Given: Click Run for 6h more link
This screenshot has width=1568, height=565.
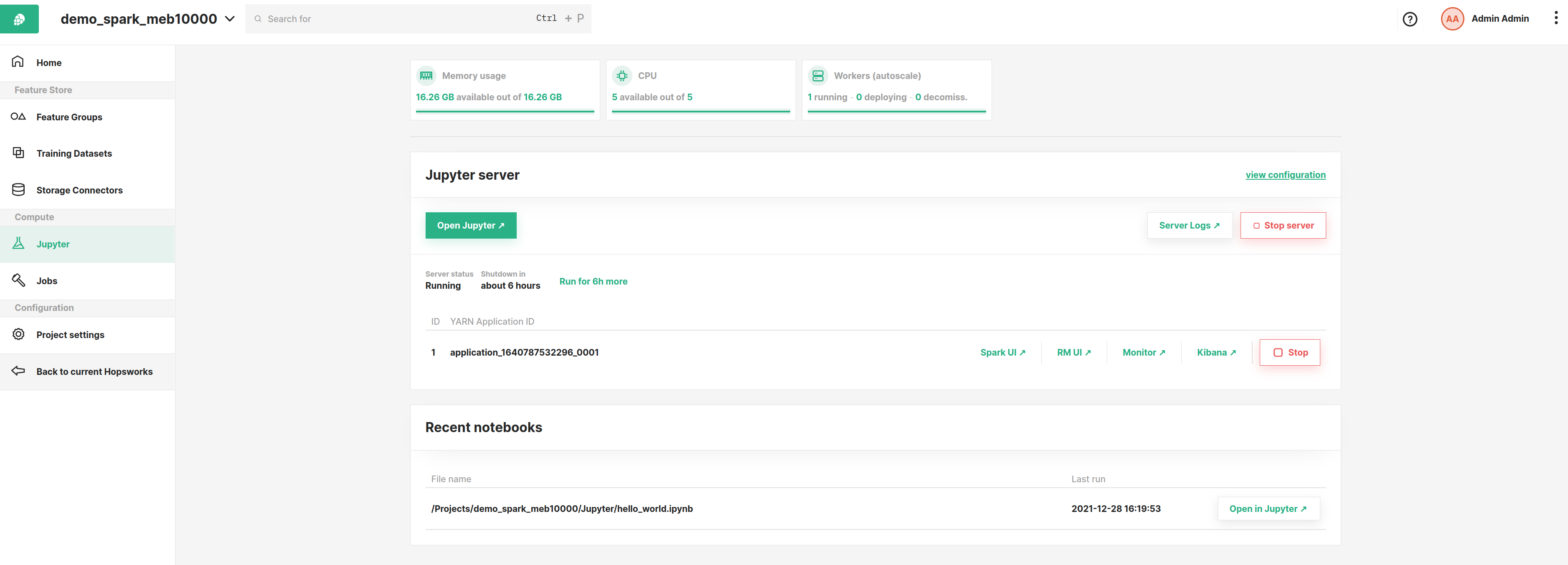Looking at the screenshot, I should (593, 281).
